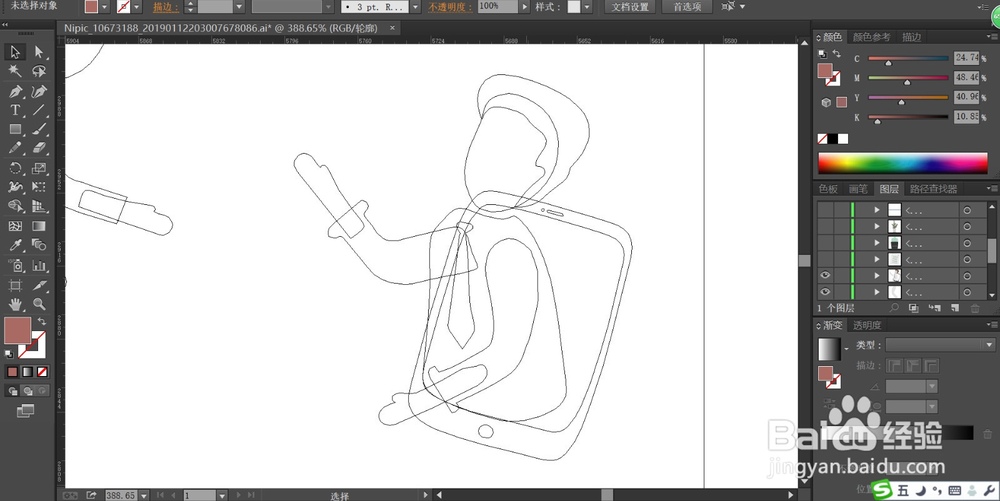Click the Change Screen Mode icon
Image resolution: width=1000 pixels, height=501 pixels.
coord(26,411)
